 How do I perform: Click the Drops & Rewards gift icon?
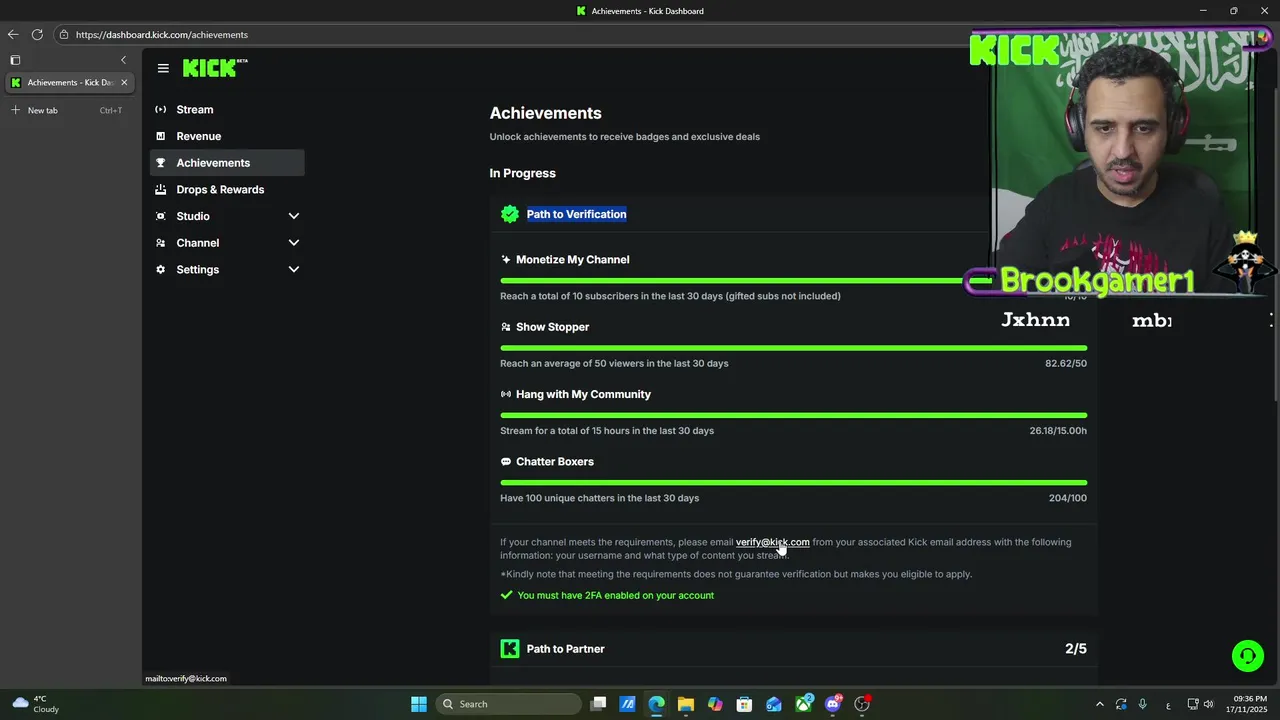[x=161, y=190]
